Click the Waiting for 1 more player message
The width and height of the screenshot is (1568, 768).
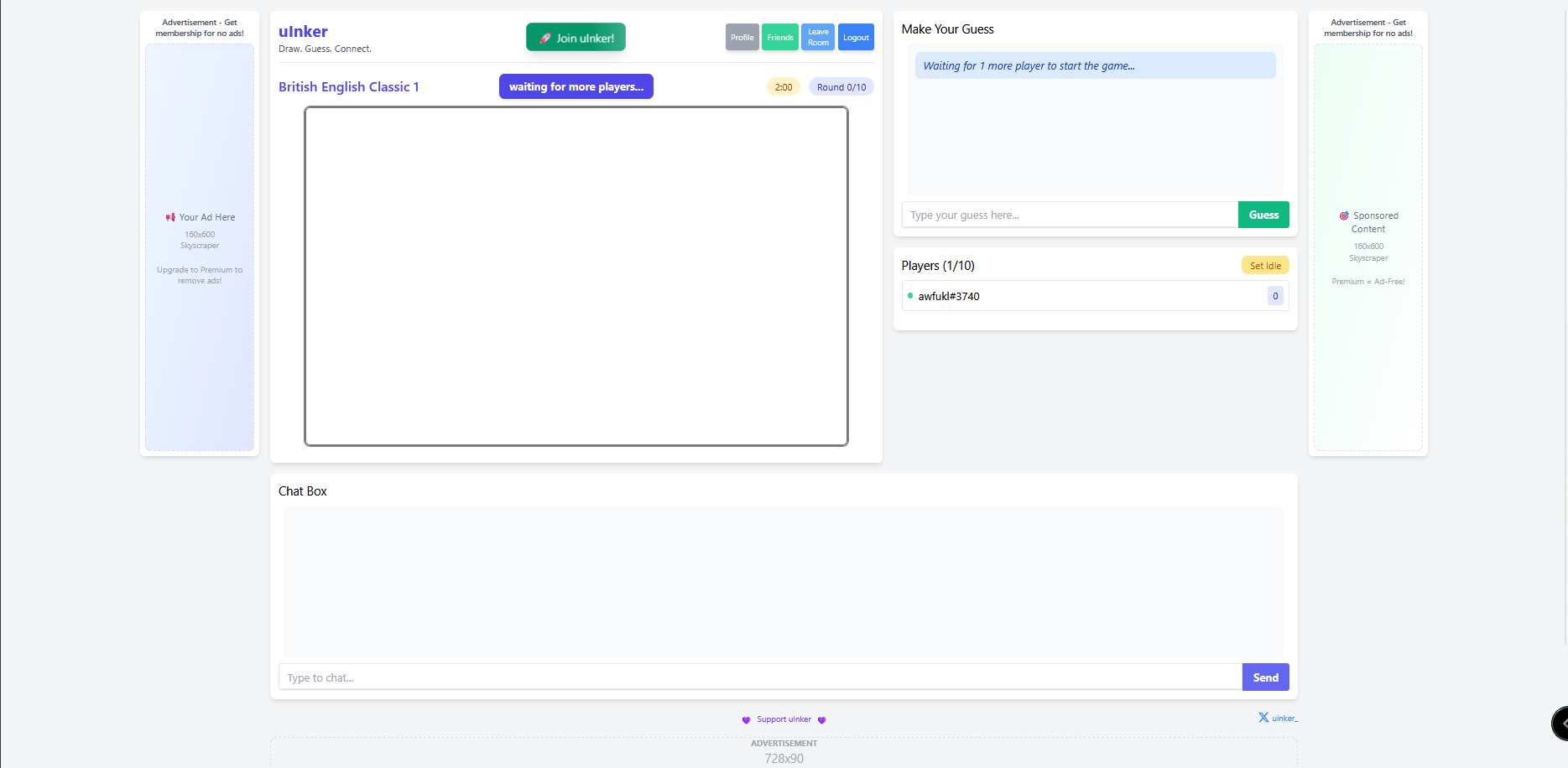coord(1095,65)
